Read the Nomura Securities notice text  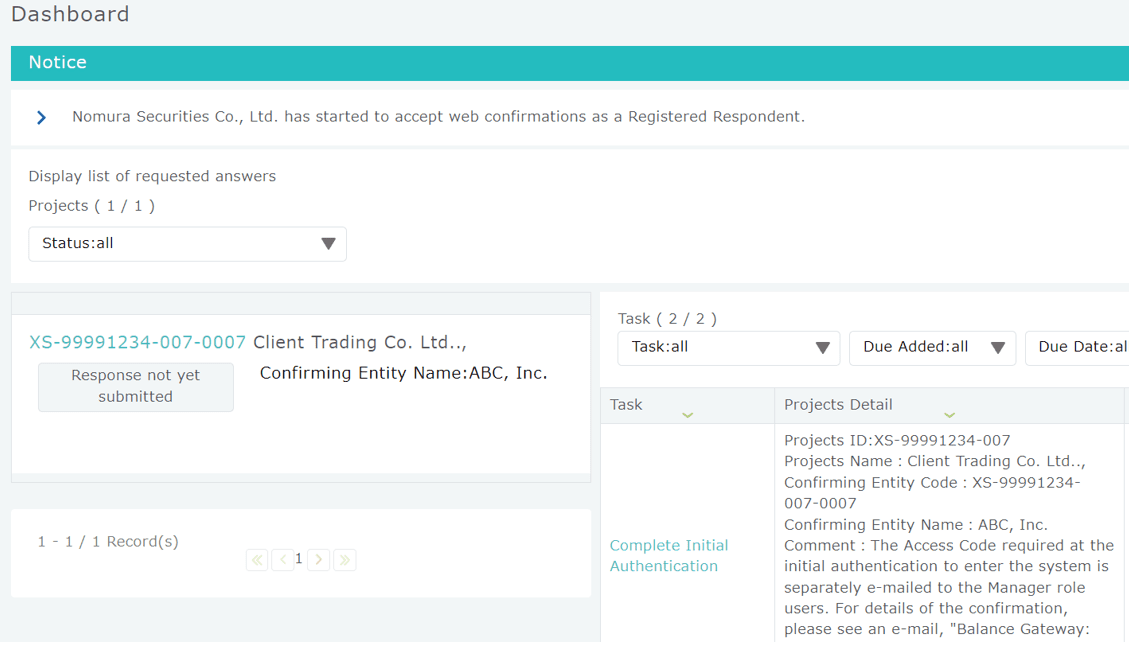(x=438, y=117)
